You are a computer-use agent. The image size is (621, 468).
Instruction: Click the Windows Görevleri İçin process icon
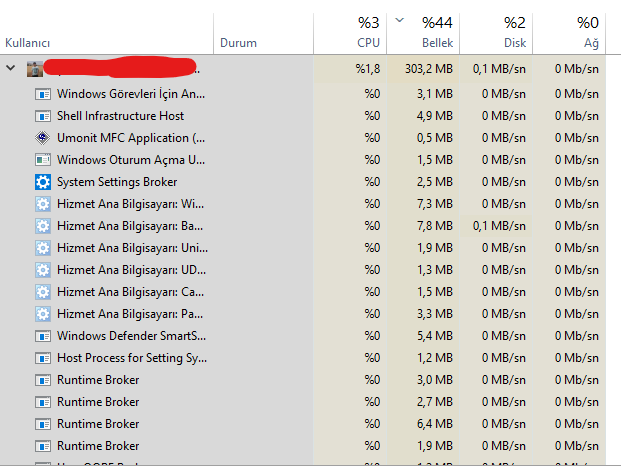click(x=43, y=94)
